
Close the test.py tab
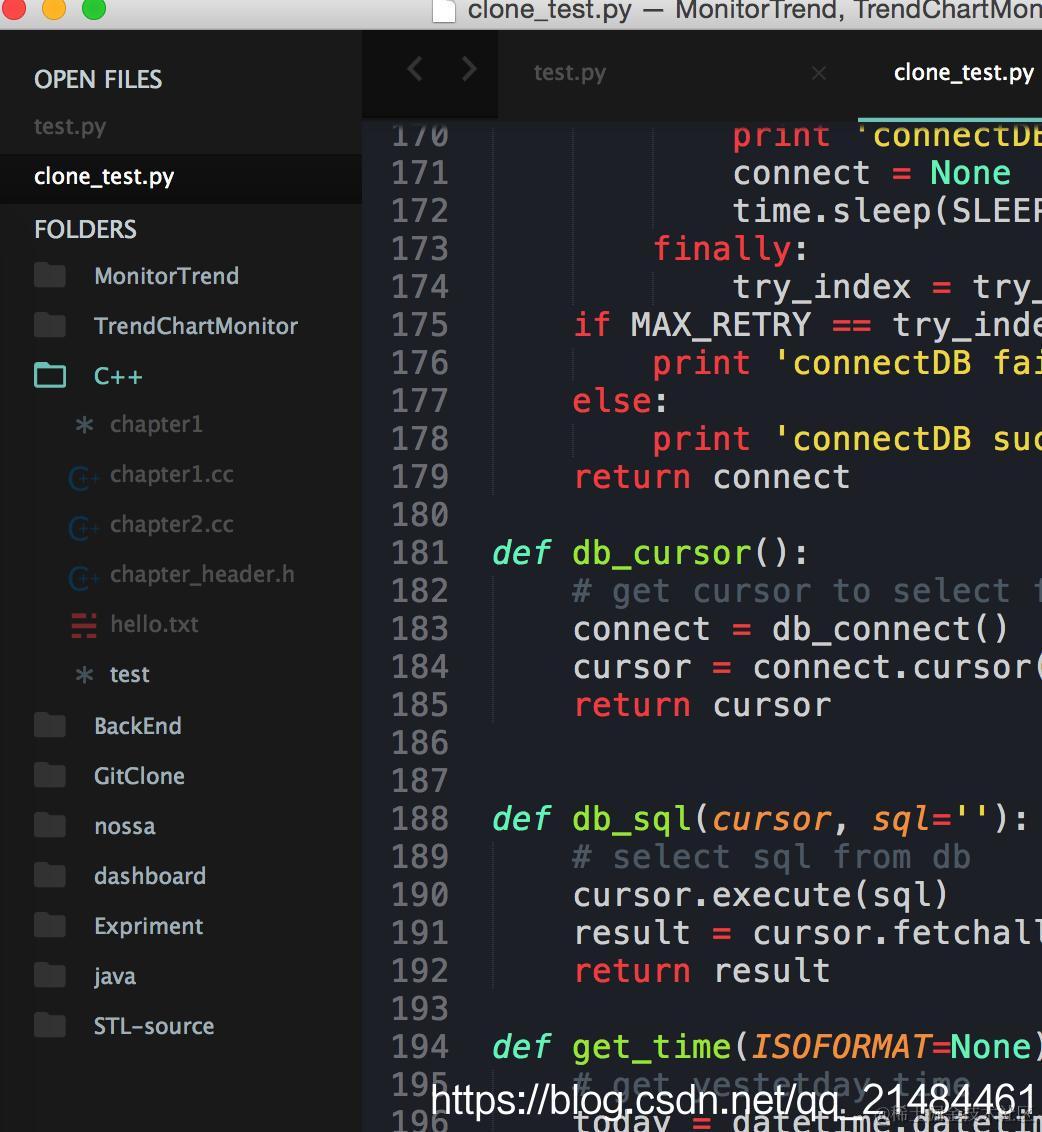[x=818, y=73]
